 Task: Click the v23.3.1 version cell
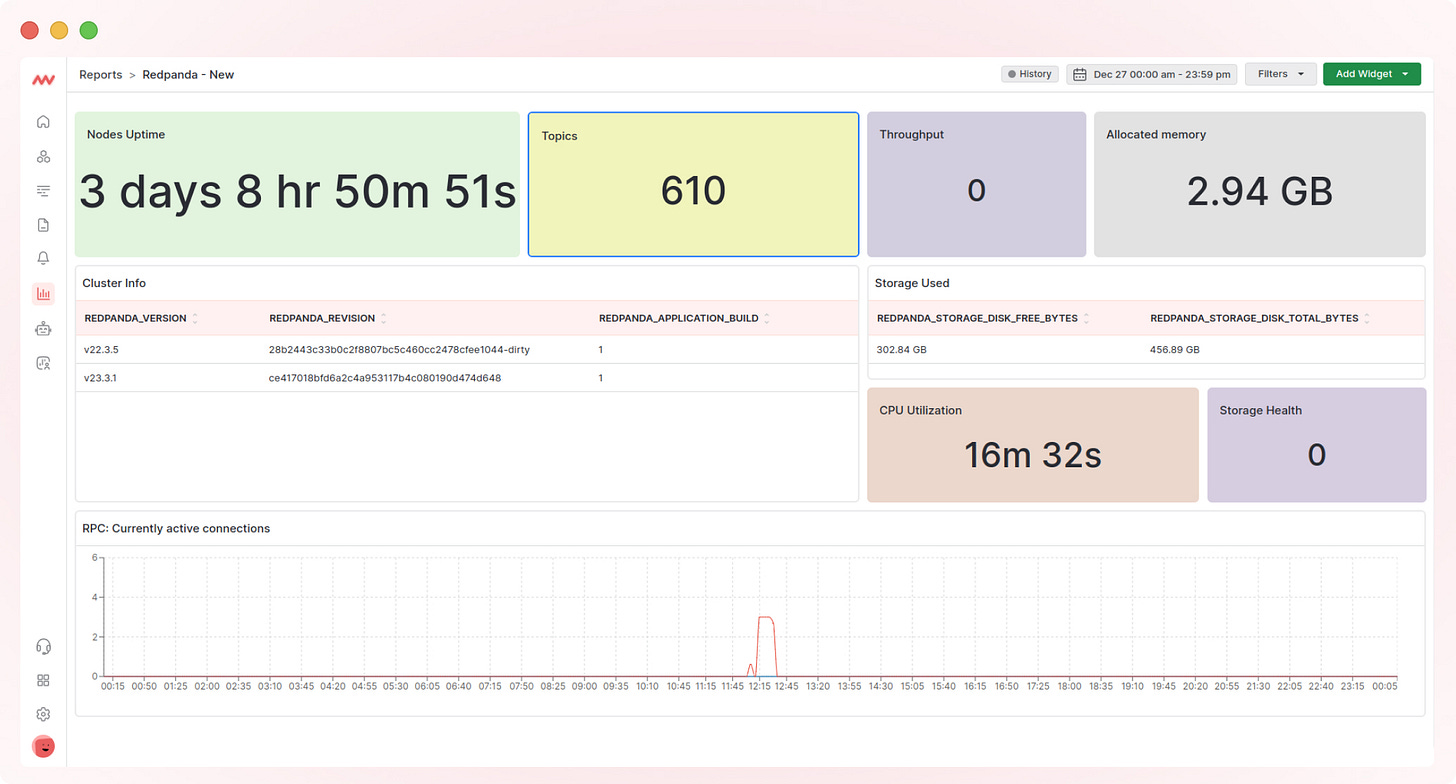coord(100,378)
